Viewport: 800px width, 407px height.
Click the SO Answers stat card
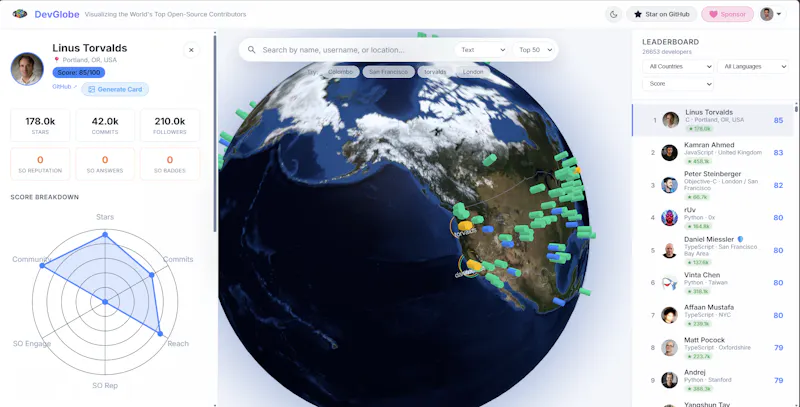tap(105, 164)
